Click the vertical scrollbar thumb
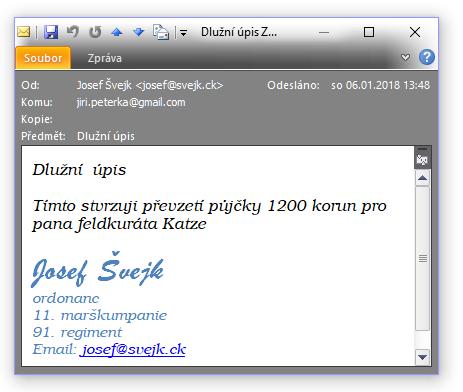The image size is (463, 392). (423, 258)
